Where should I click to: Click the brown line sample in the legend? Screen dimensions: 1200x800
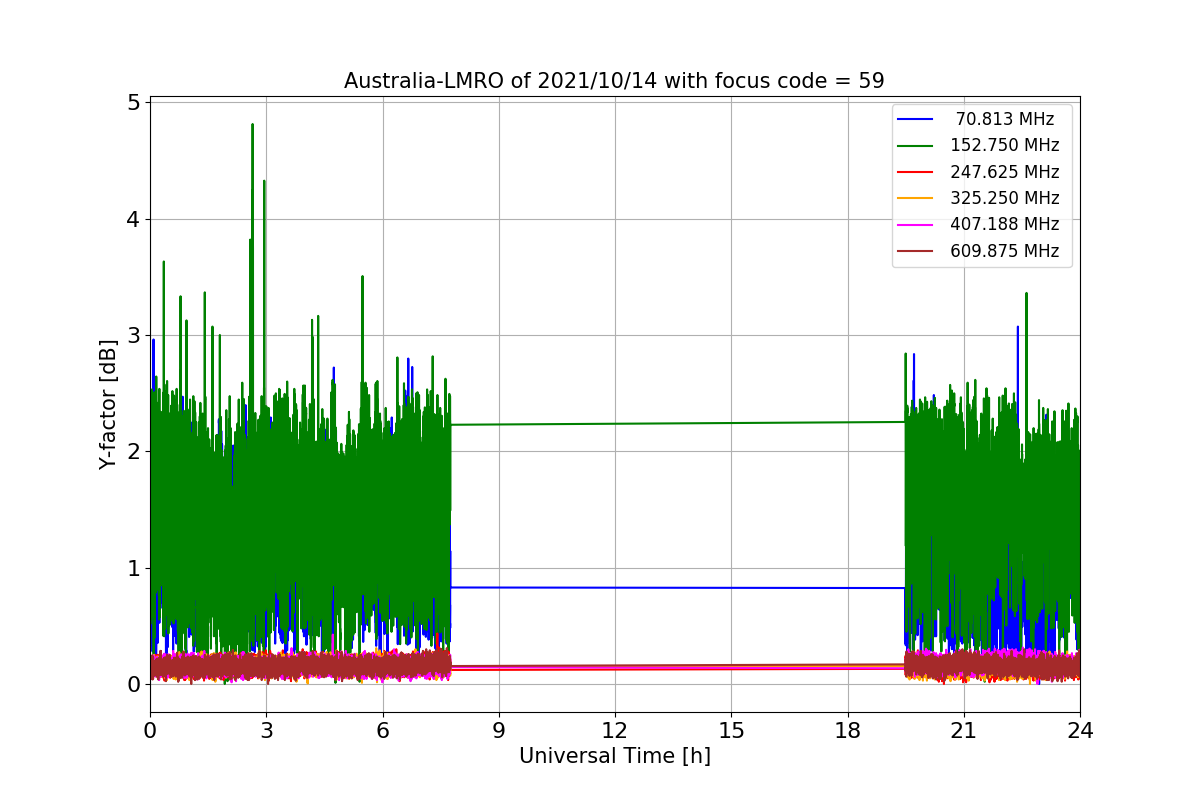(916, 251)
